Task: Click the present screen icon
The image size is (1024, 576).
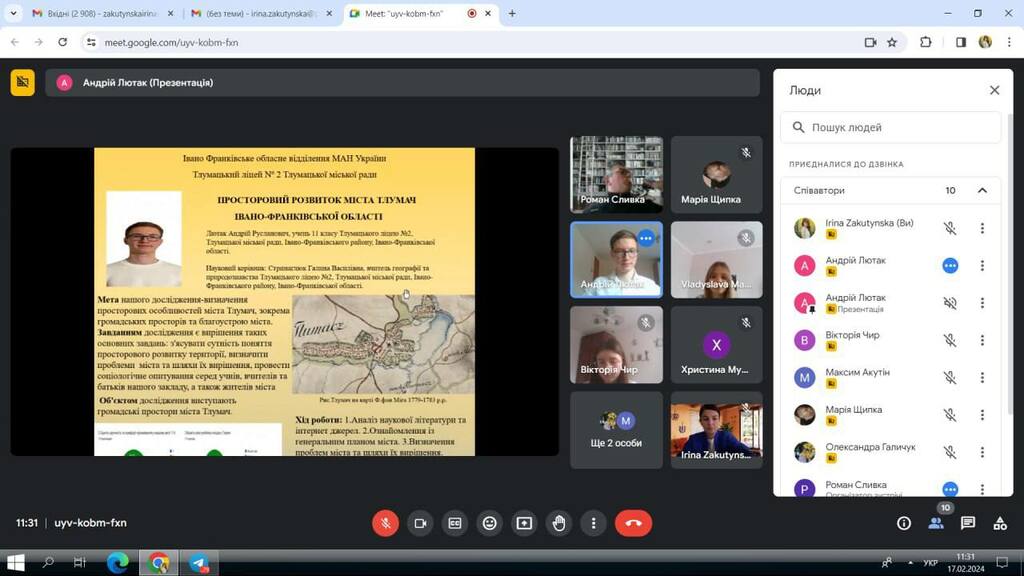Action: (524, 523)
